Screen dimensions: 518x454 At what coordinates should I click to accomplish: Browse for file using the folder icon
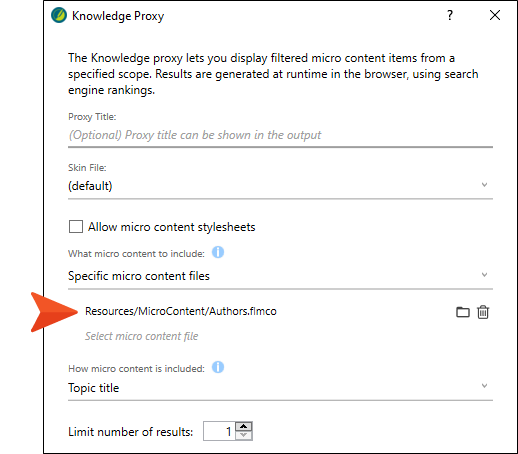(463, 312)
